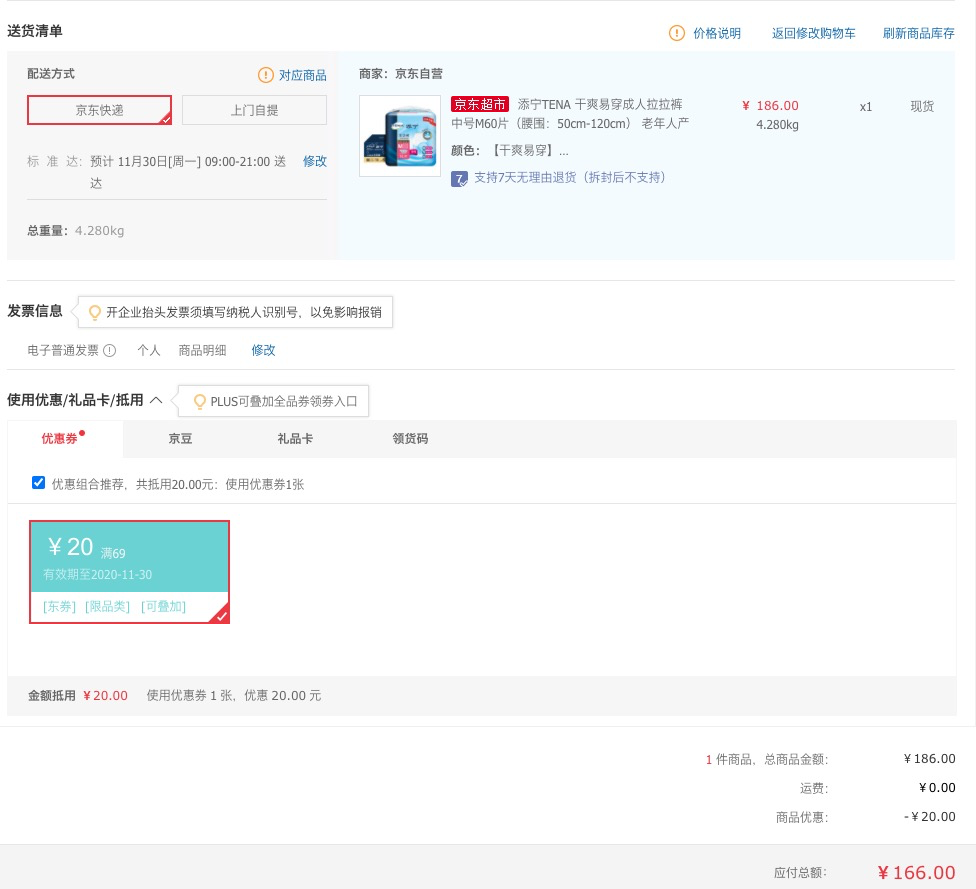Image resolution: width=976 pixels, height=889 pixels.
Task: Click the 现货 stock status
Action: (x=922, y=106)
